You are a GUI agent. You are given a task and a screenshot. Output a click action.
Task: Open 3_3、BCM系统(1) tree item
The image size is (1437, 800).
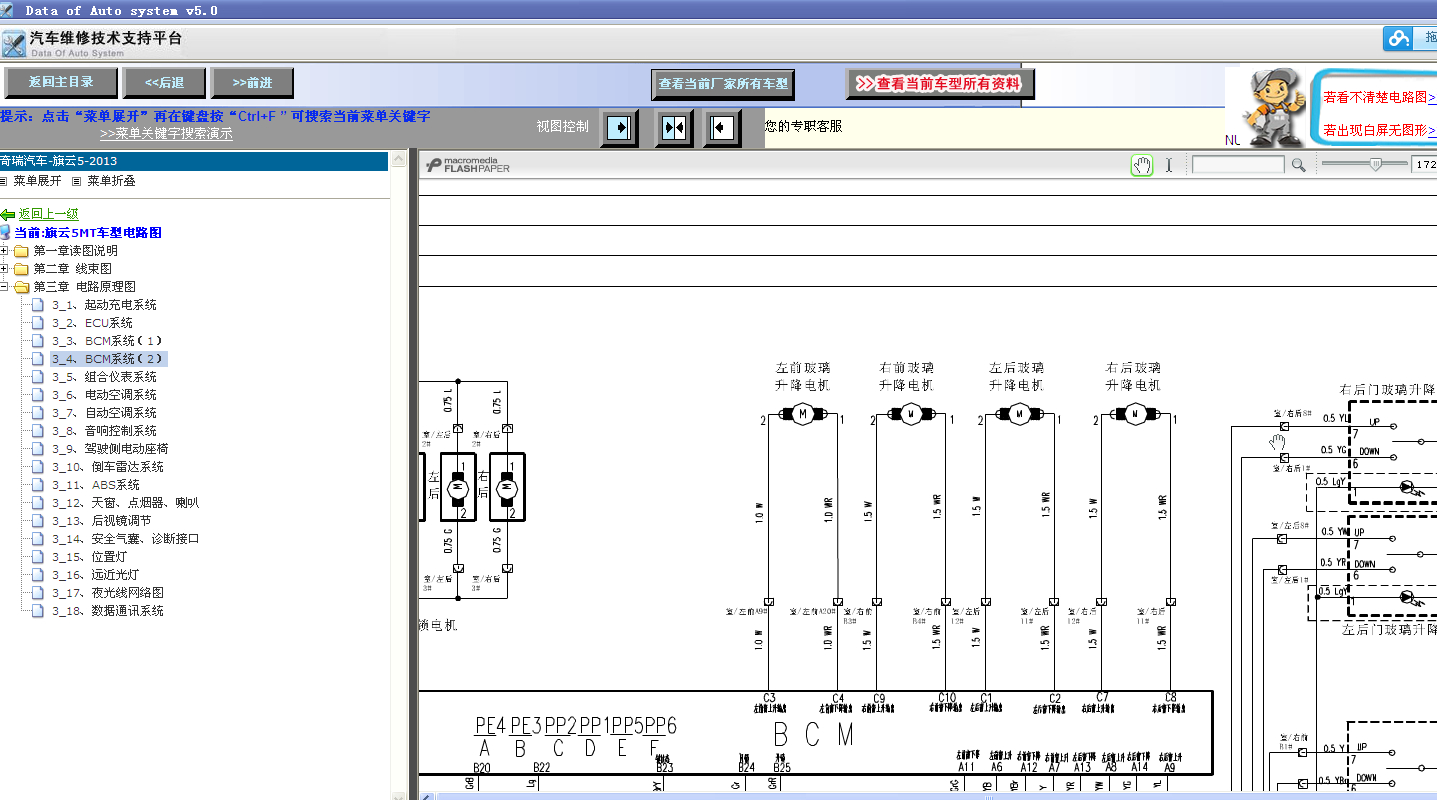point(107,341)
